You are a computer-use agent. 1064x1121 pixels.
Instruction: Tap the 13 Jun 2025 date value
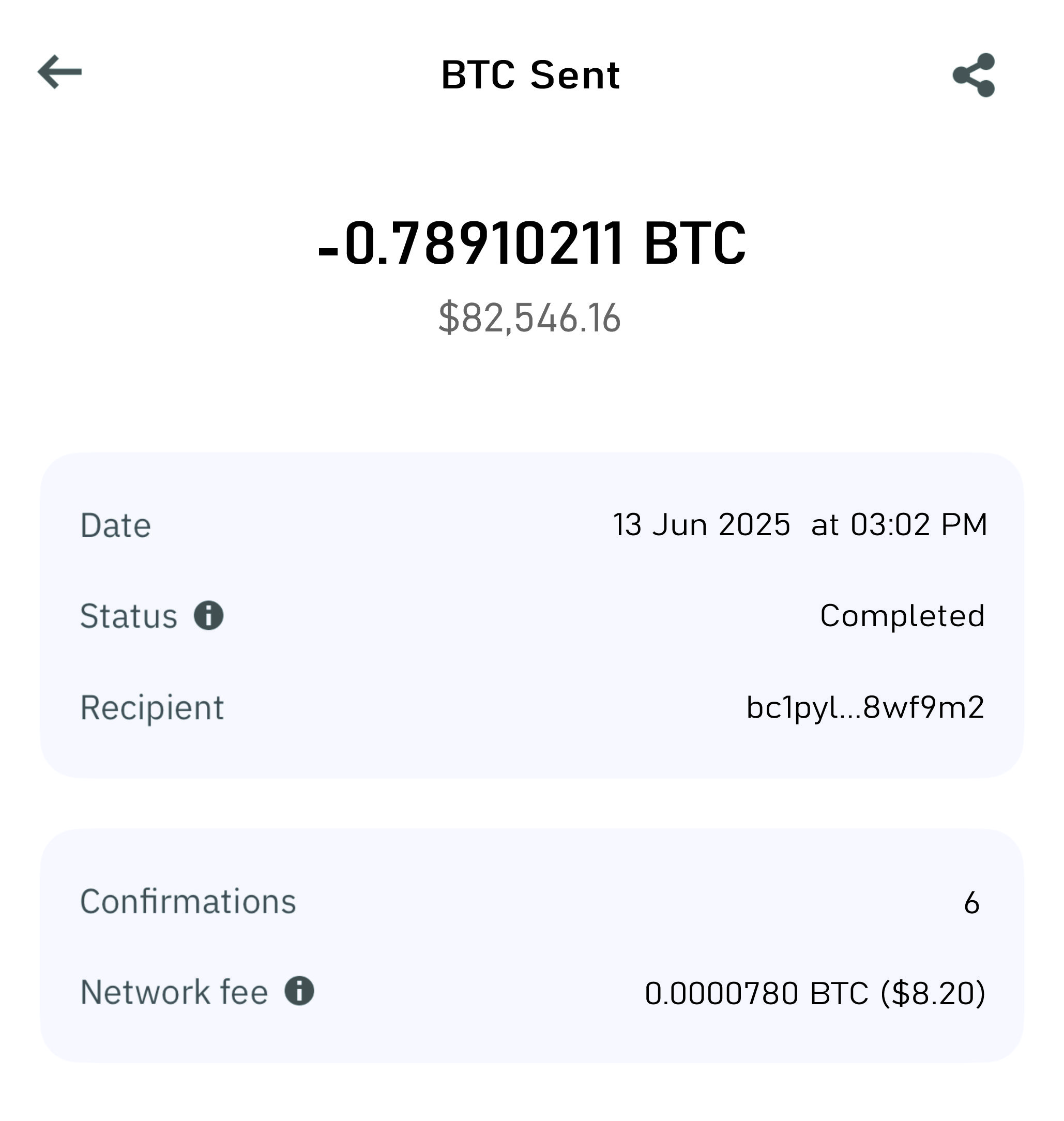tap(702, 525)
